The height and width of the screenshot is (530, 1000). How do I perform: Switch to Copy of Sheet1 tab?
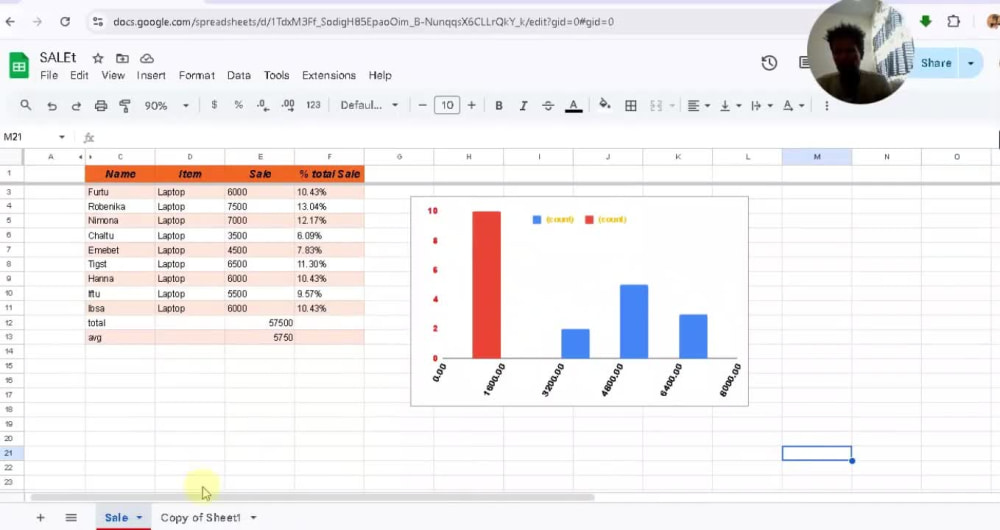point(200,517)
